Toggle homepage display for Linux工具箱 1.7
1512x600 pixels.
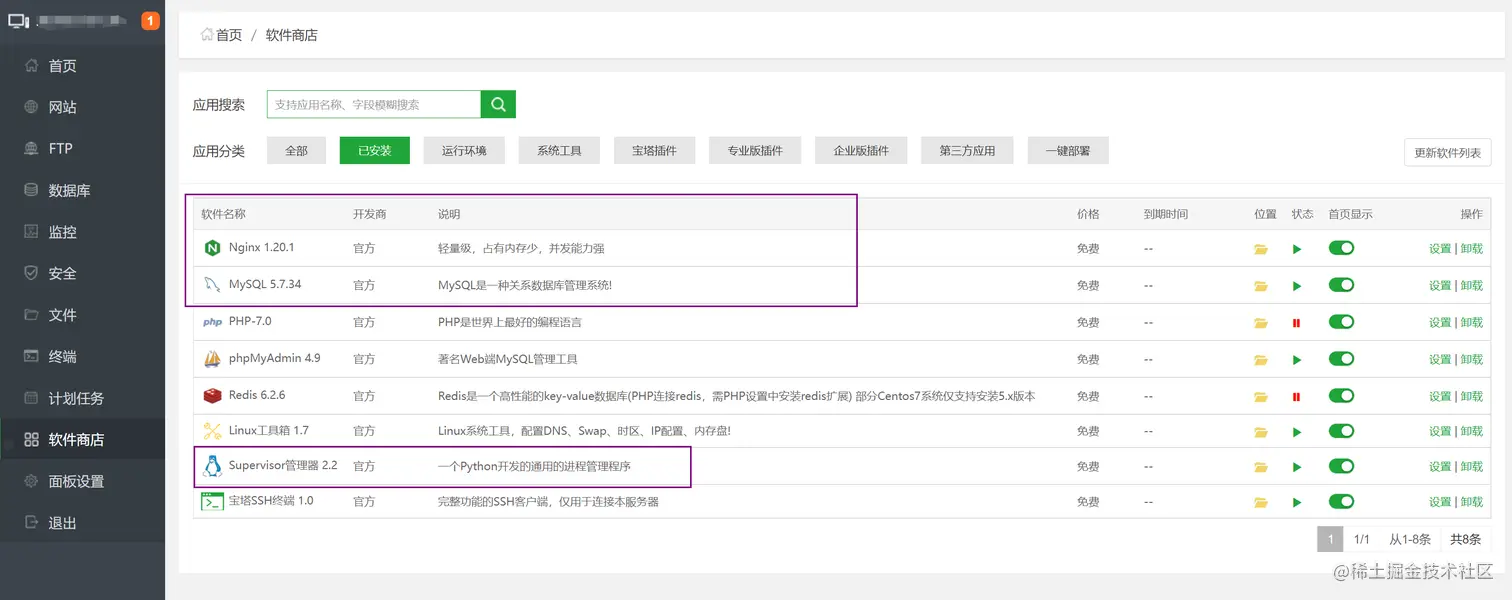pyautogui.click(x=1341, y=431)
